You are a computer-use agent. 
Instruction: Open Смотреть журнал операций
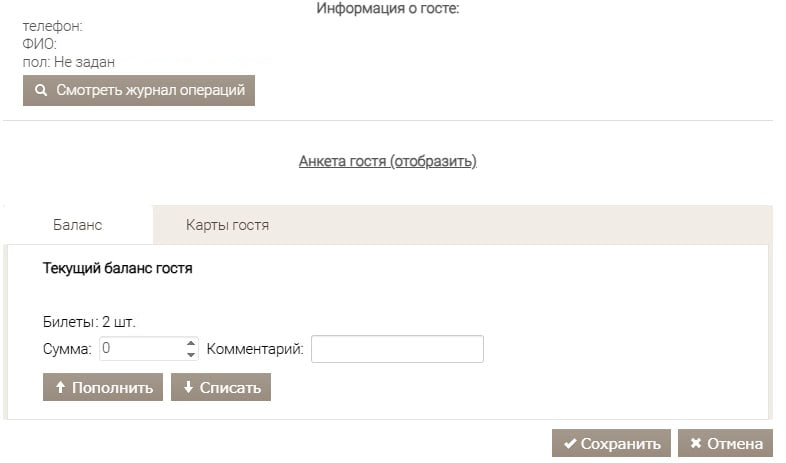[139, 90]
